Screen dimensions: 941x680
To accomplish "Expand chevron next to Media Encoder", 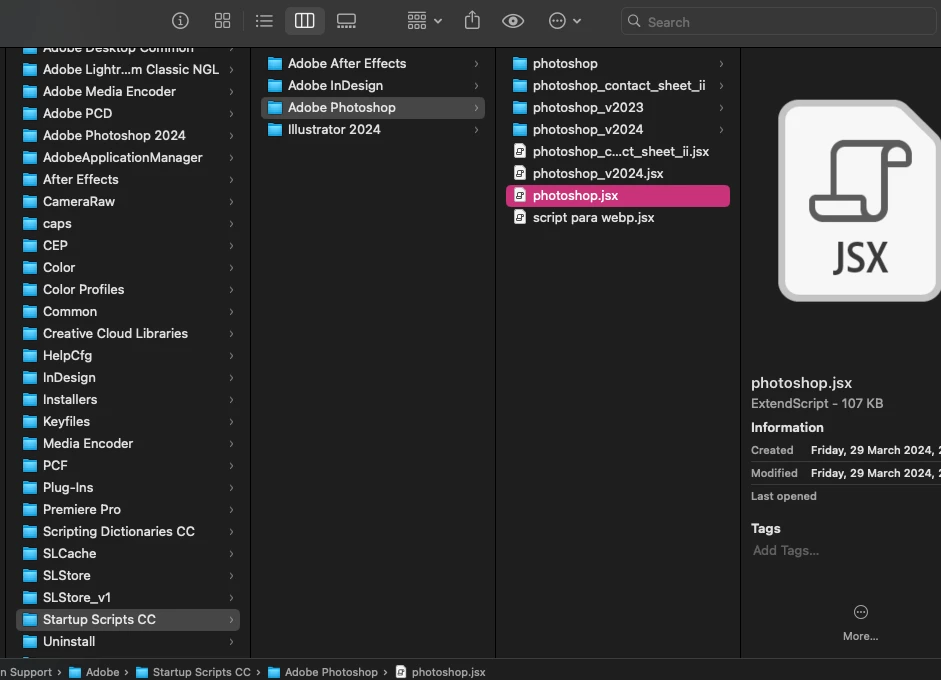I will (x=231, y=444).
